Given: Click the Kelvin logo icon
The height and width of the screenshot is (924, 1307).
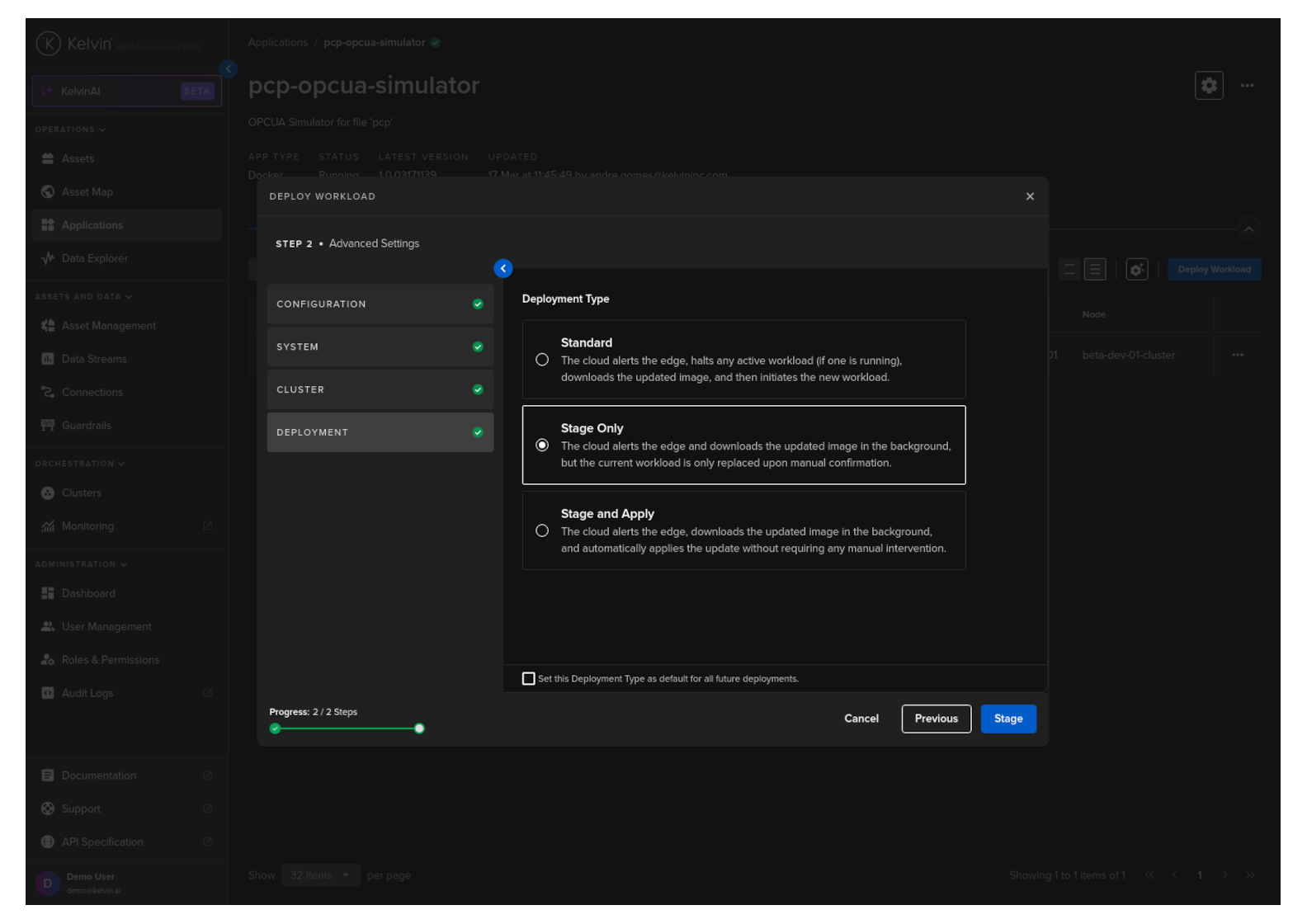Looking at the screenshot, I should point(49,44).
